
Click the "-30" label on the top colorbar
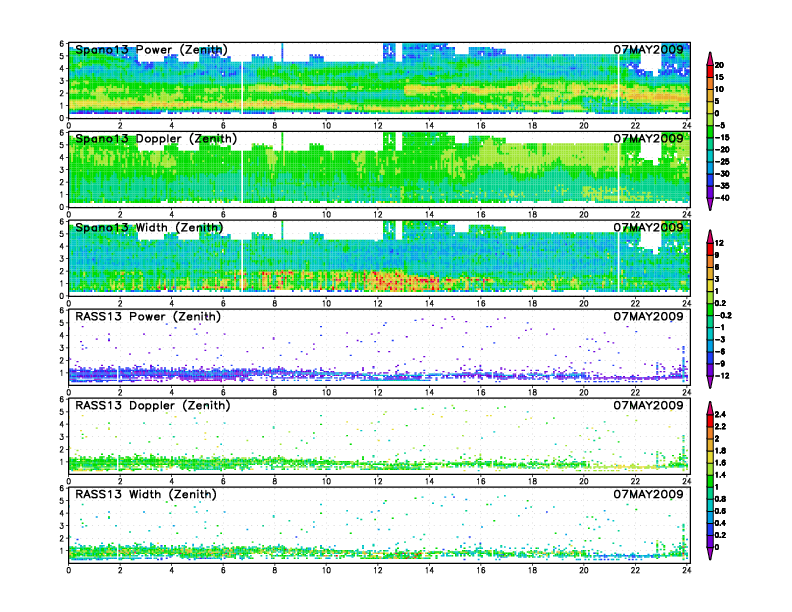[x=722, y=174]
